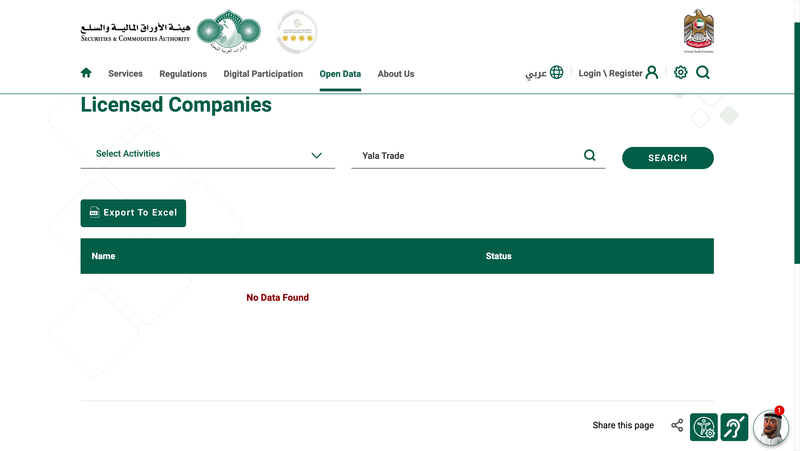Click the Share this page label
Image resolution: width=800 pixels, height=451 pixels.
[x=623, y=425]
